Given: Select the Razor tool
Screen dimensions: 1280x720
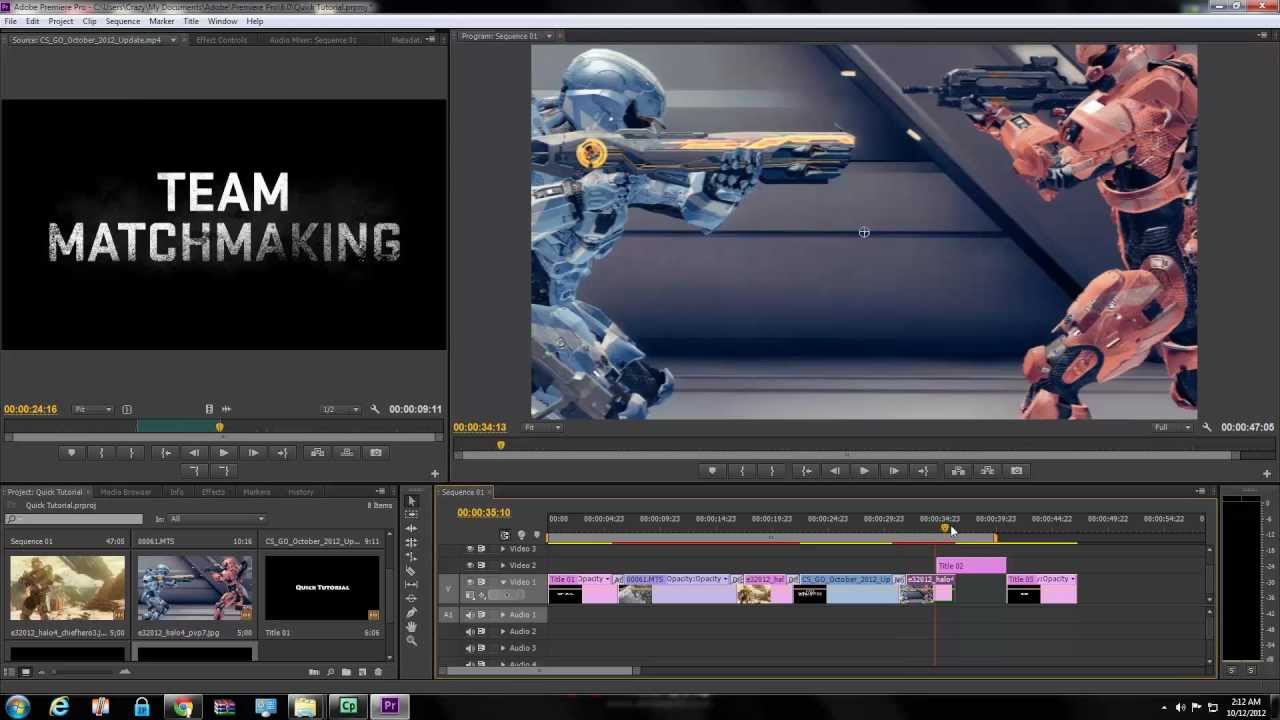Looking at the screenshot, I should (411, 570).
